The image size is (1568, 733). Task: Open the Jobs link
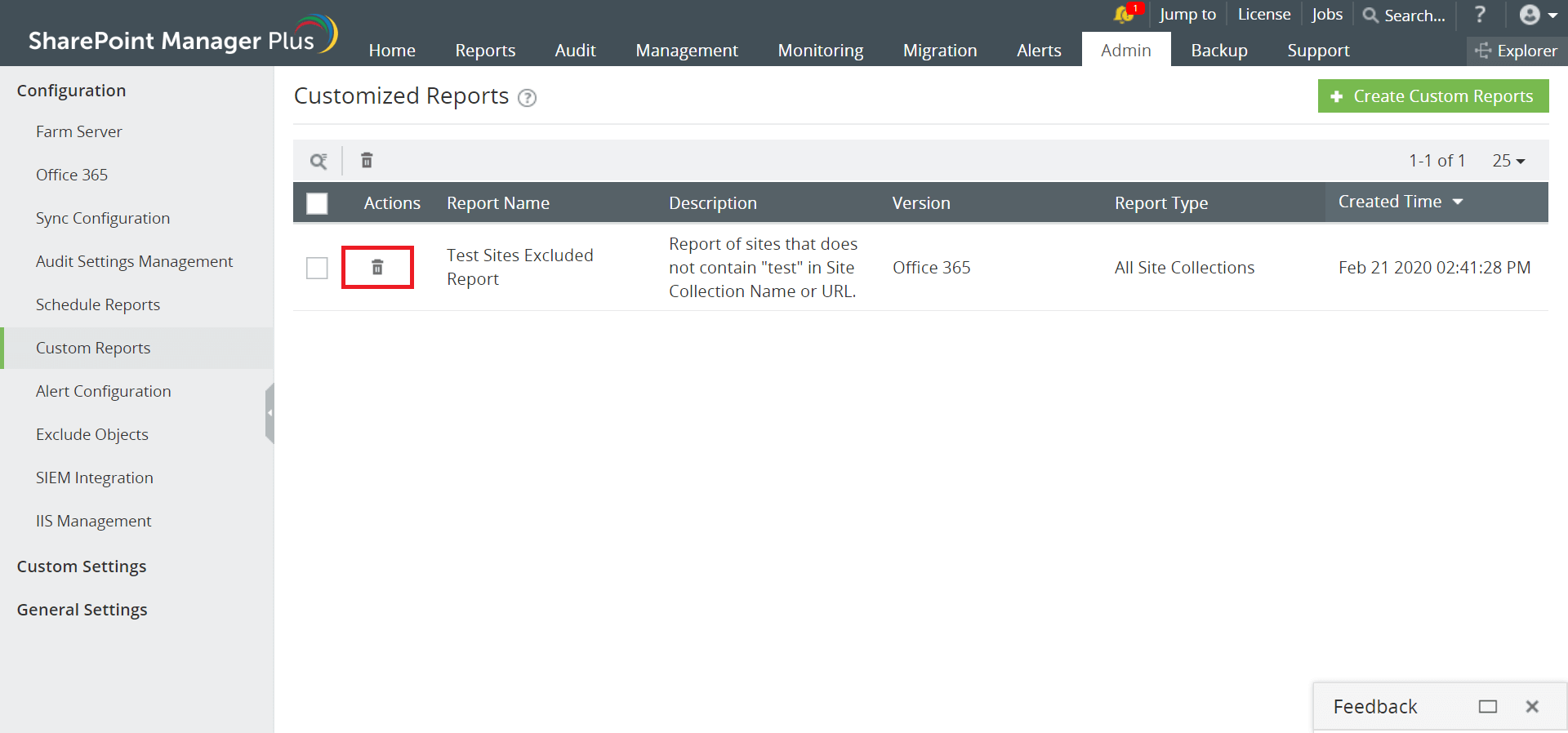pos(1327,15)
